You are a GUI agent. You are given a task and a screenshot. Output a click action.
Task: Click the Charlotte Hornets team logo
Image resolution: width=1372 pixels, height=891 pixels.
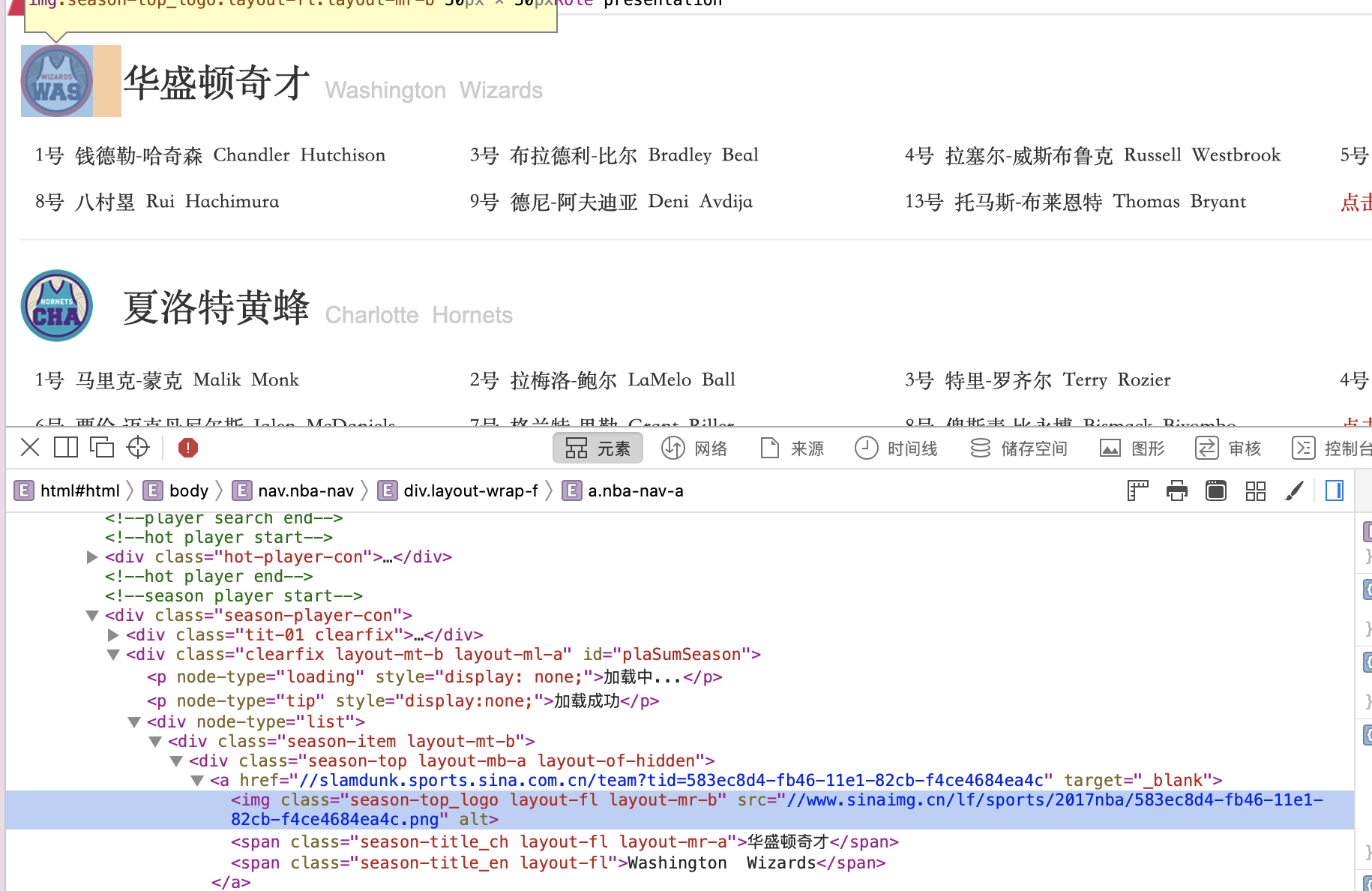57,306
